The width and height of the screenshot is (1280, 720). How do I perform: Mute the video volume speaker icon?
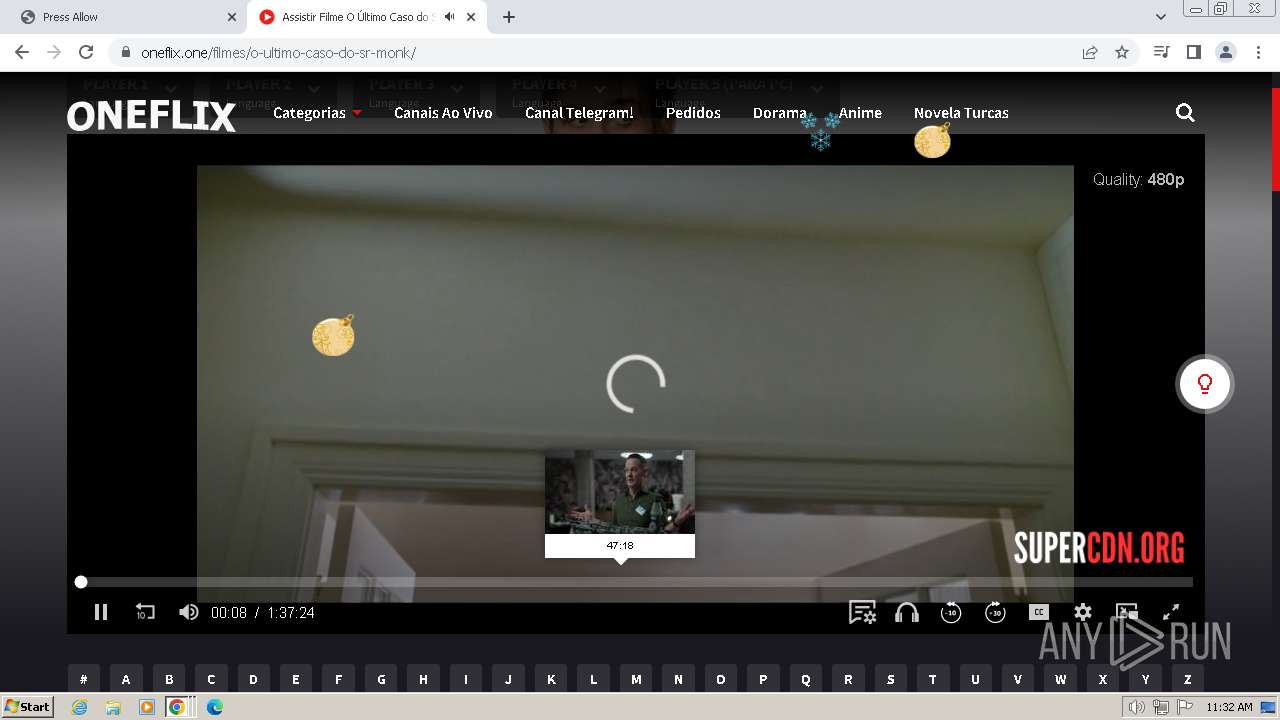pos(188,612)
